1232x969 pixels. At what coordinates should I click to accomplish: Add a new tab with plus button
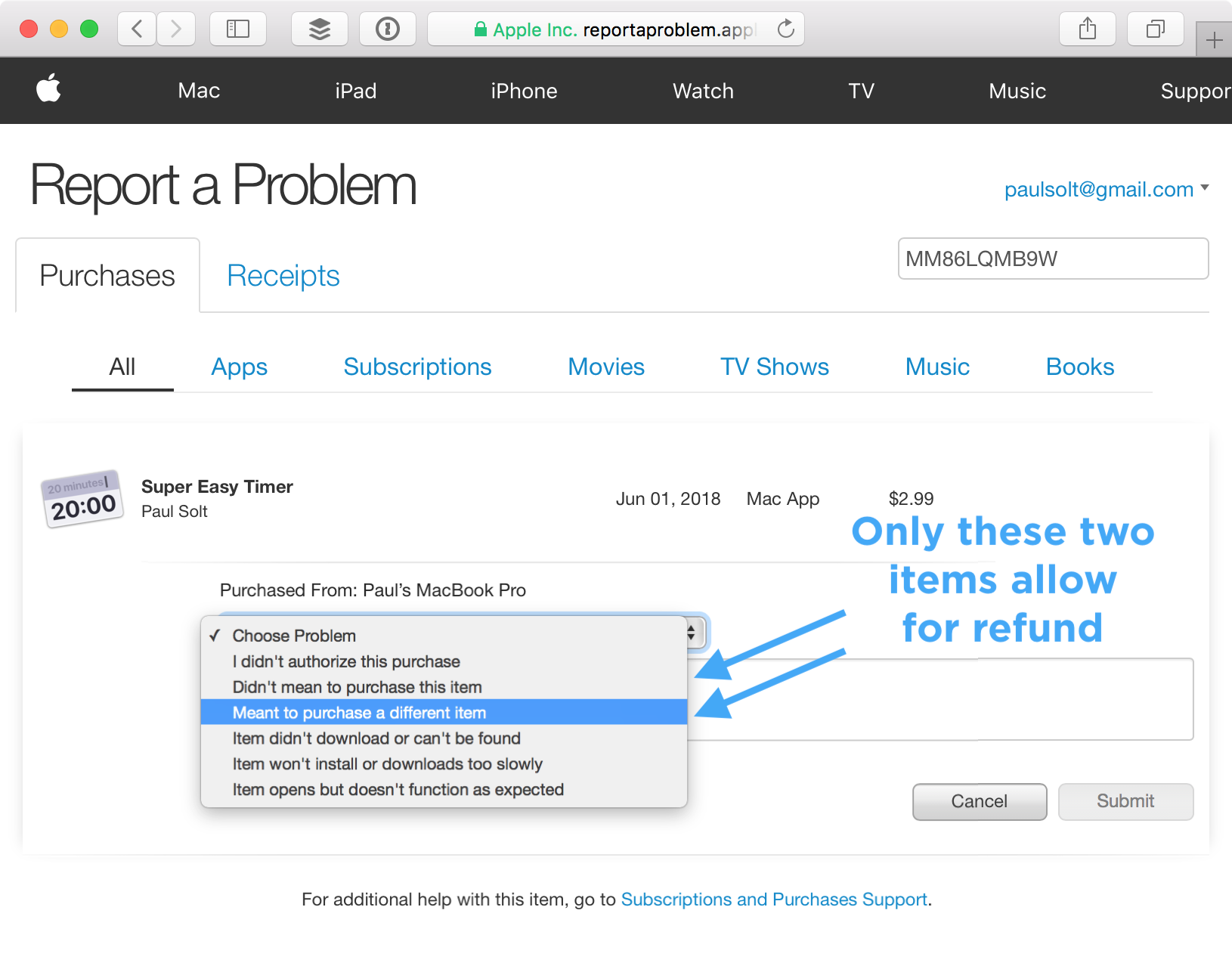pos(1215,40)
